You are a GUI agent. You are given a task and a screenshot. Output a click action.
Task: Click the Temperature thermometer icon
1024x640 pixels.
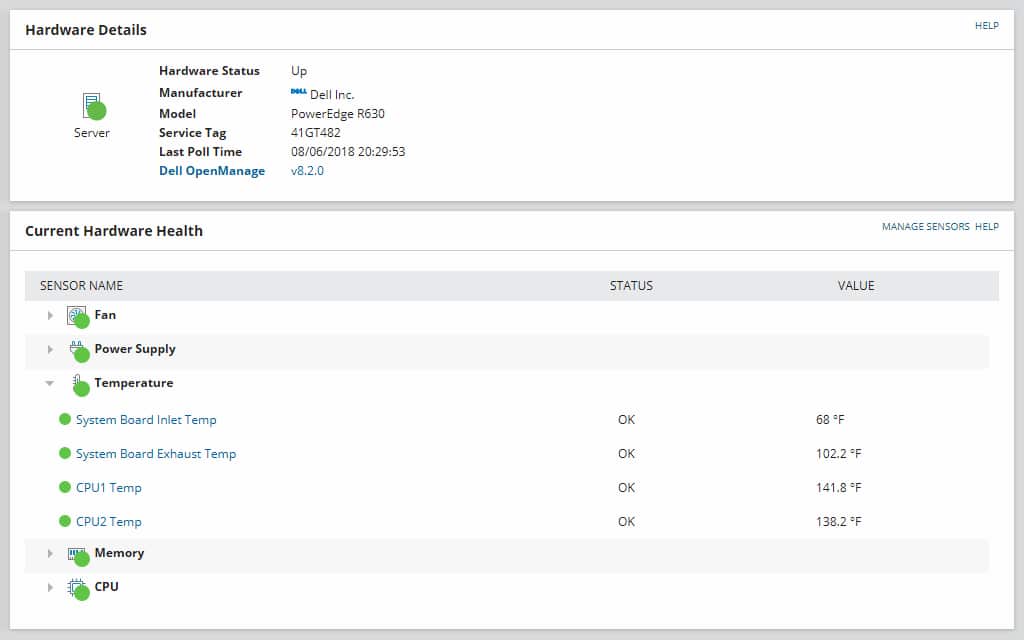click(x=80, y=381)
